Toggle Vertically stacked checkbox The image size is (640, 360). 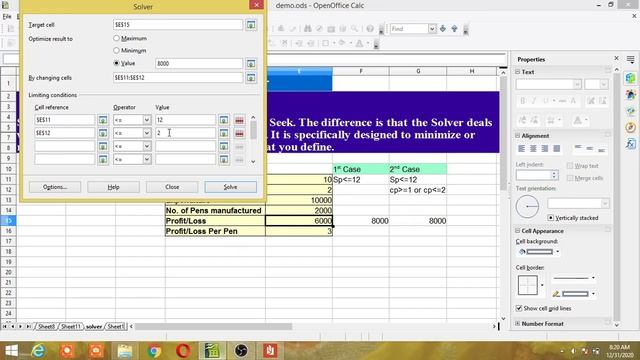[x=551, y=218]
